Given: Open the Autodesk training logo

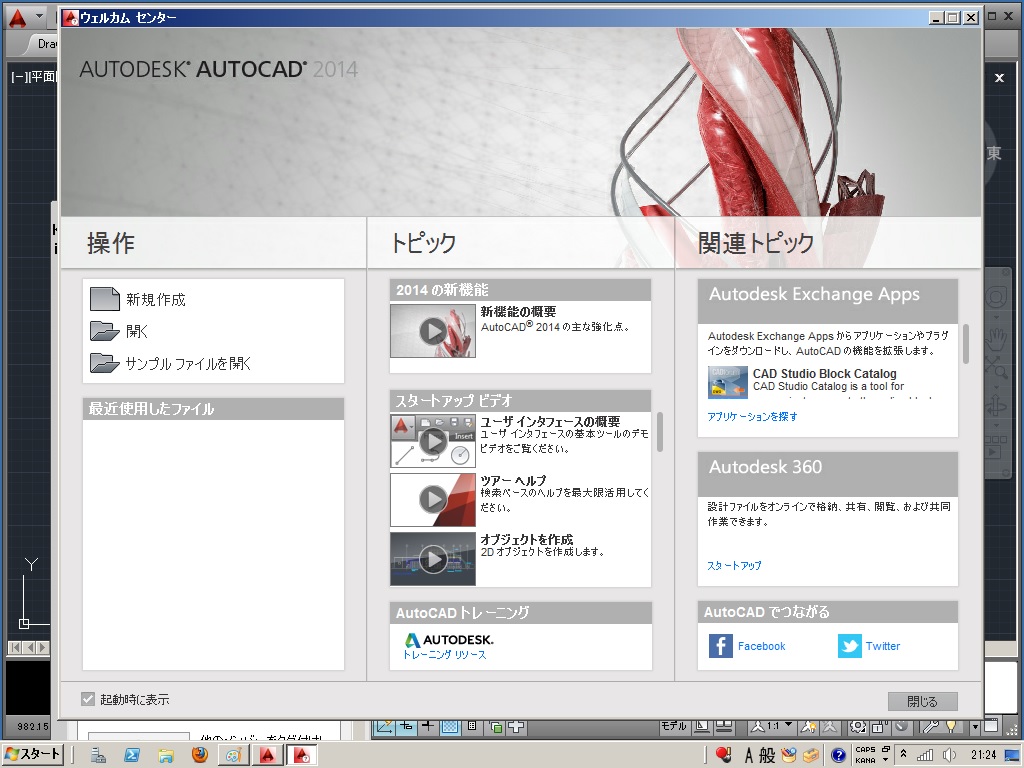Looking at the screenshot, I should (x=449, y=640).
